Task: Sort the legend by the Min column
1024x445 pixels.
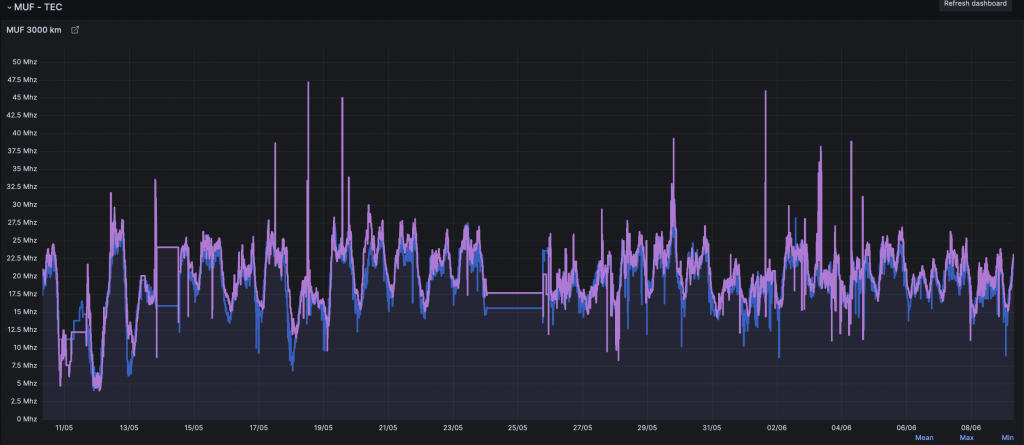Action: coord(1007,437)
